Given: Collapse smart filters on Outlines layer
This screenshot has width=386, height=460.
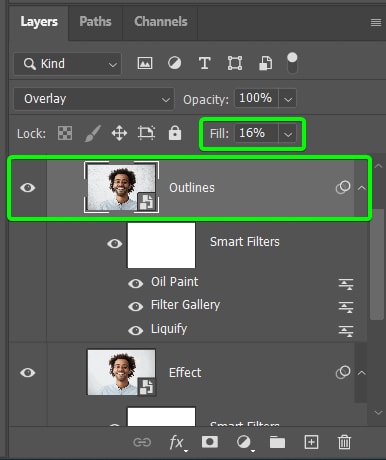Looking at the screenshot, I should [x=361, y=188].
